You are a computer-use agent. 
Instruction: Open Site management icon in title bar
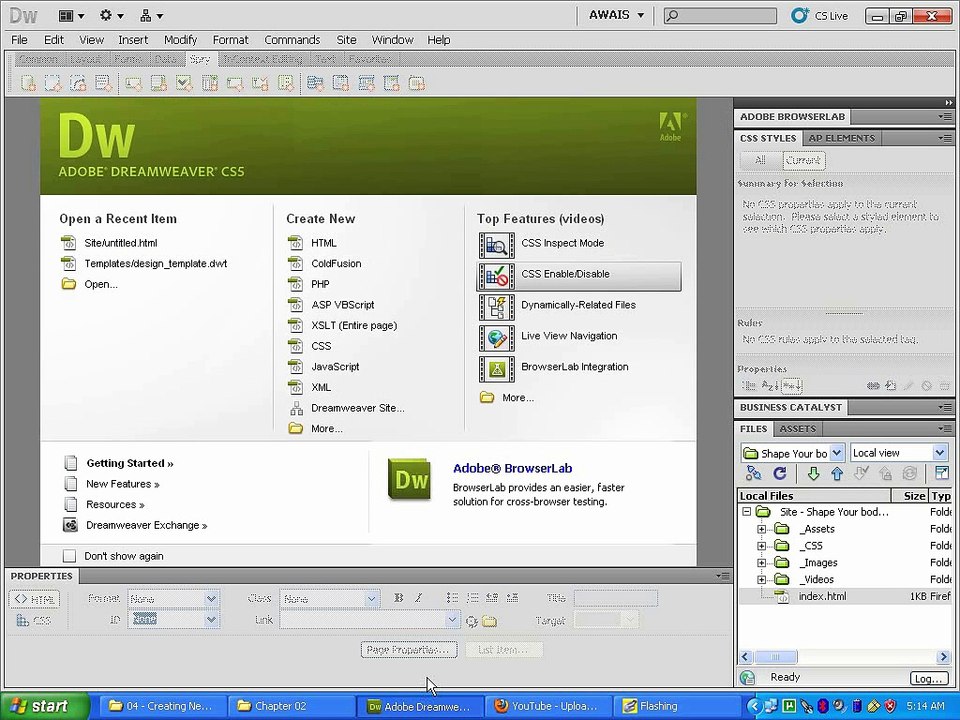pyautogui.click(x=151, y=15)
